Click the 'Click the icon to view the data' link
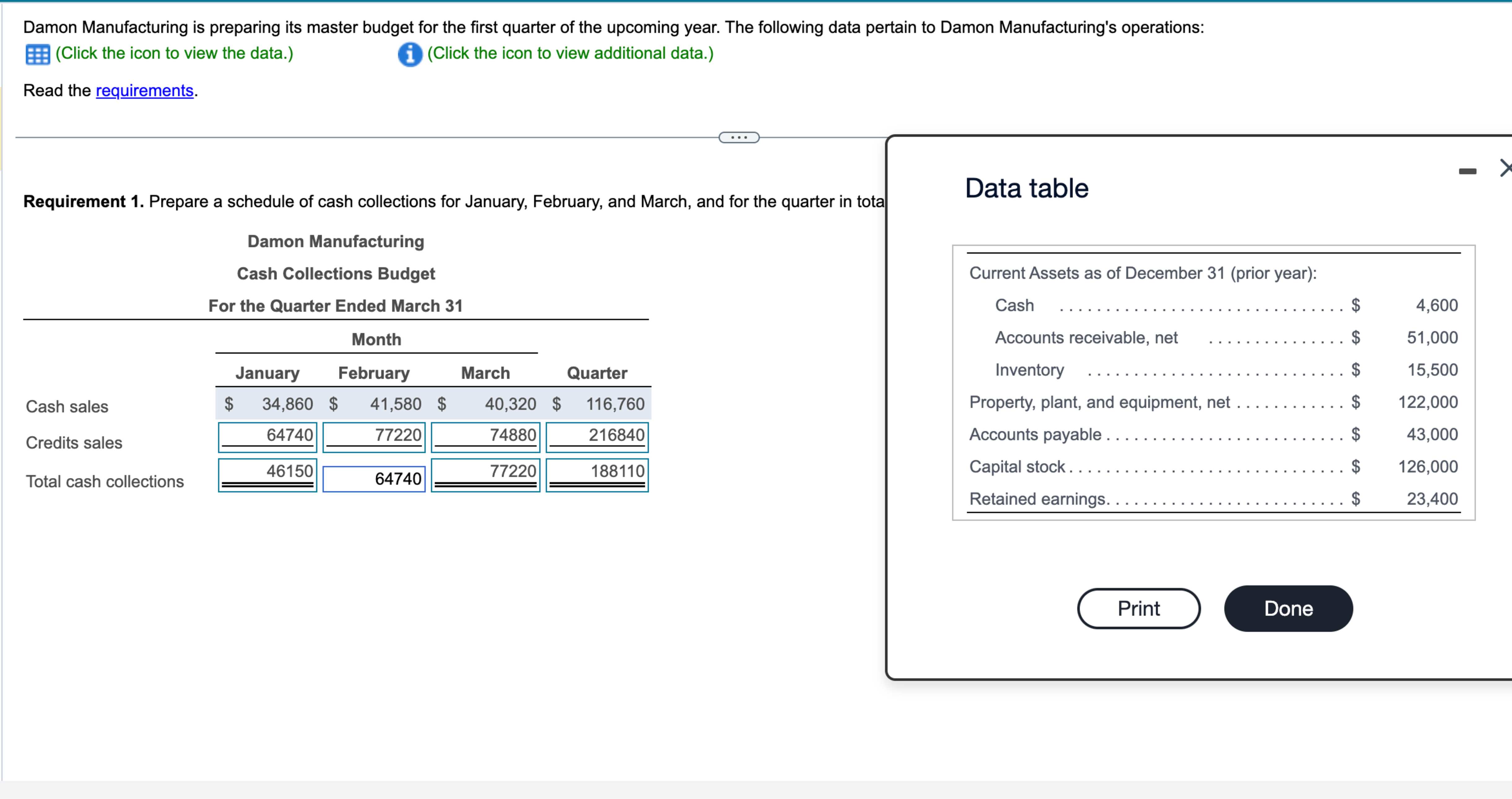This screenshot has width=1512, height=799. (174, 53)
